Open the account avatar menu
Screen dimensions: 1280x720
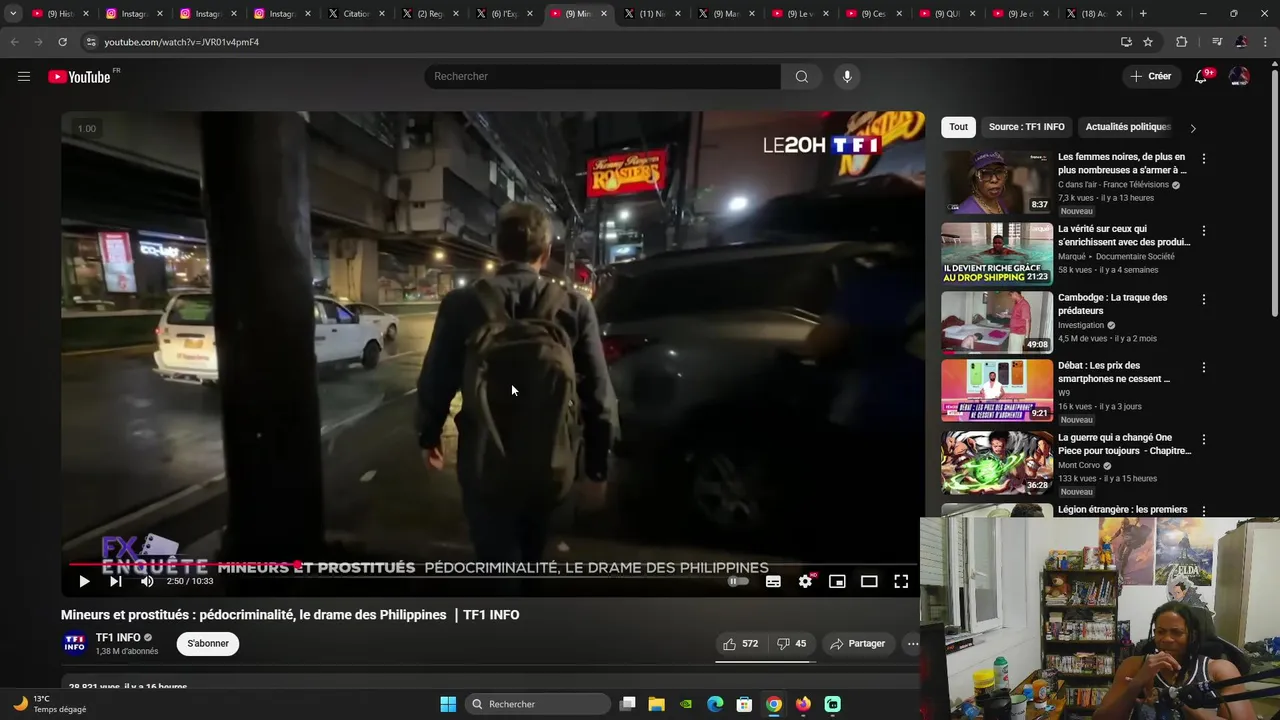[x=1238, y=76]
